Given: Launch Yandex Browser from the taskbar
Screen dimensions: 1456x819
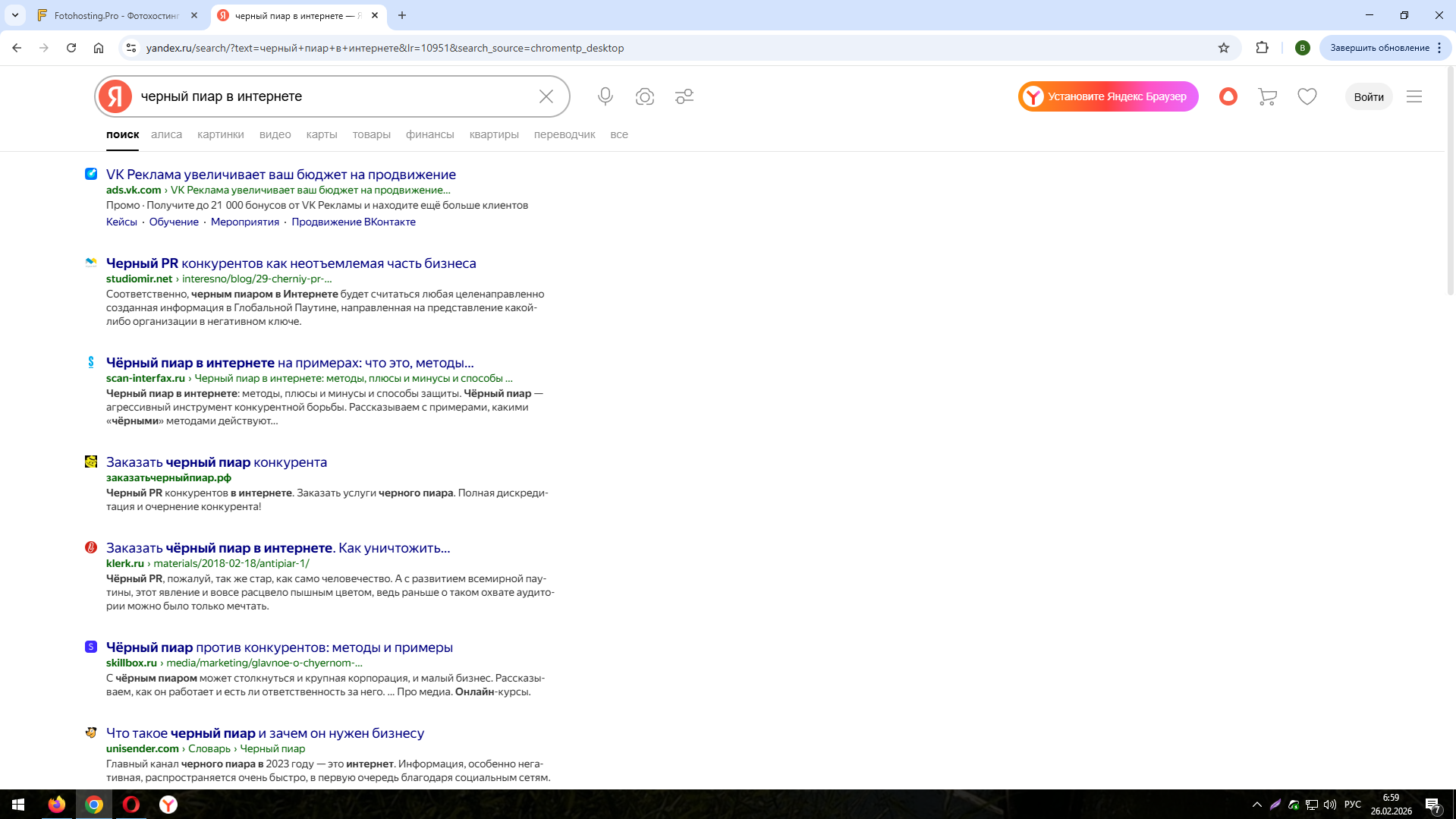Looking at the screenshot, I should click(168, 805).
